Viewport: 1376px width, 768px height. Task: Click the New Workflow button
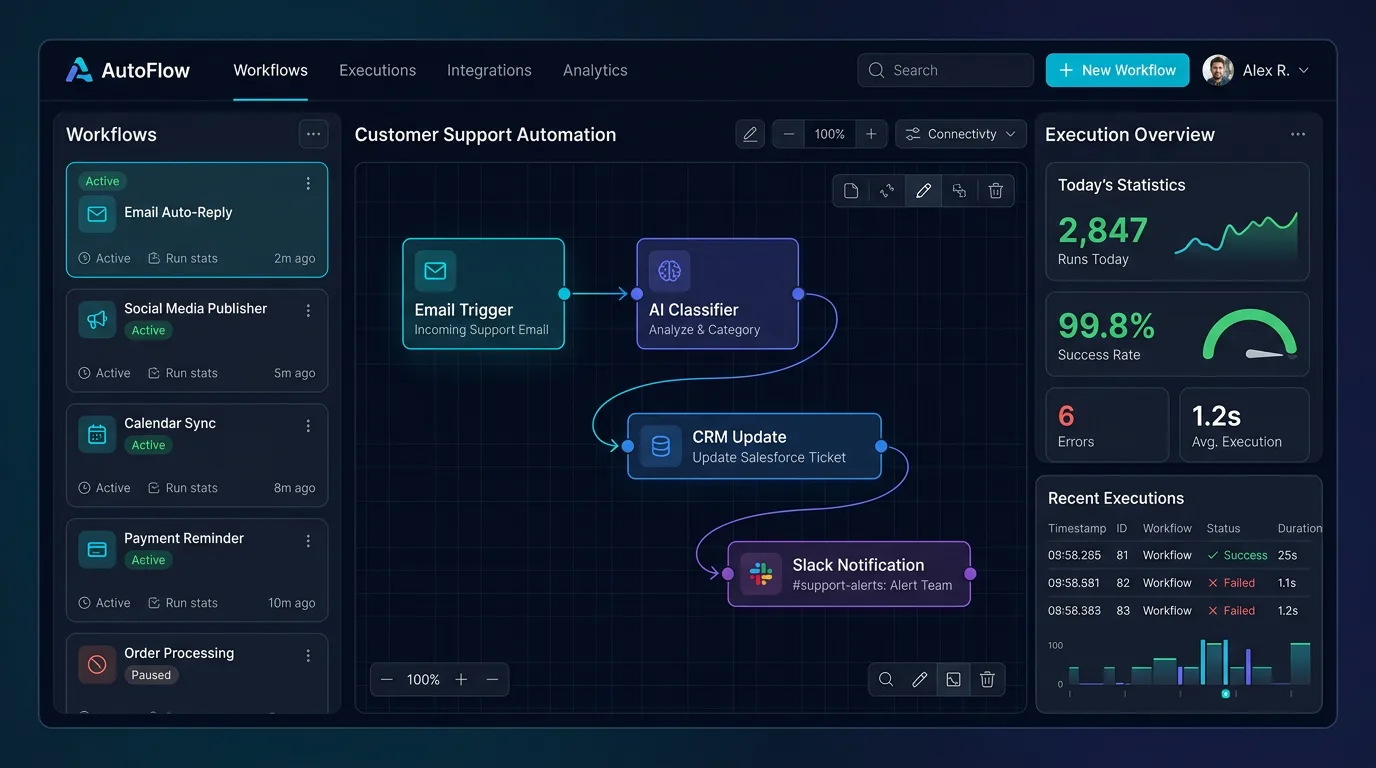tap(1117, 70)
